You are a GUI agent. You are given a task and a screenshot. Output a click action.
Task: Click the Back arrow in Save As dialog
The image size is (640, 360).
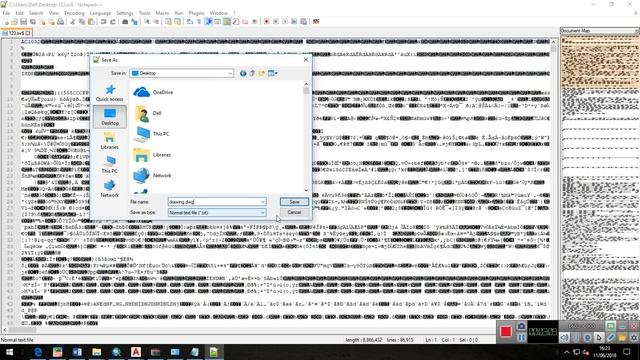(243, 73)
